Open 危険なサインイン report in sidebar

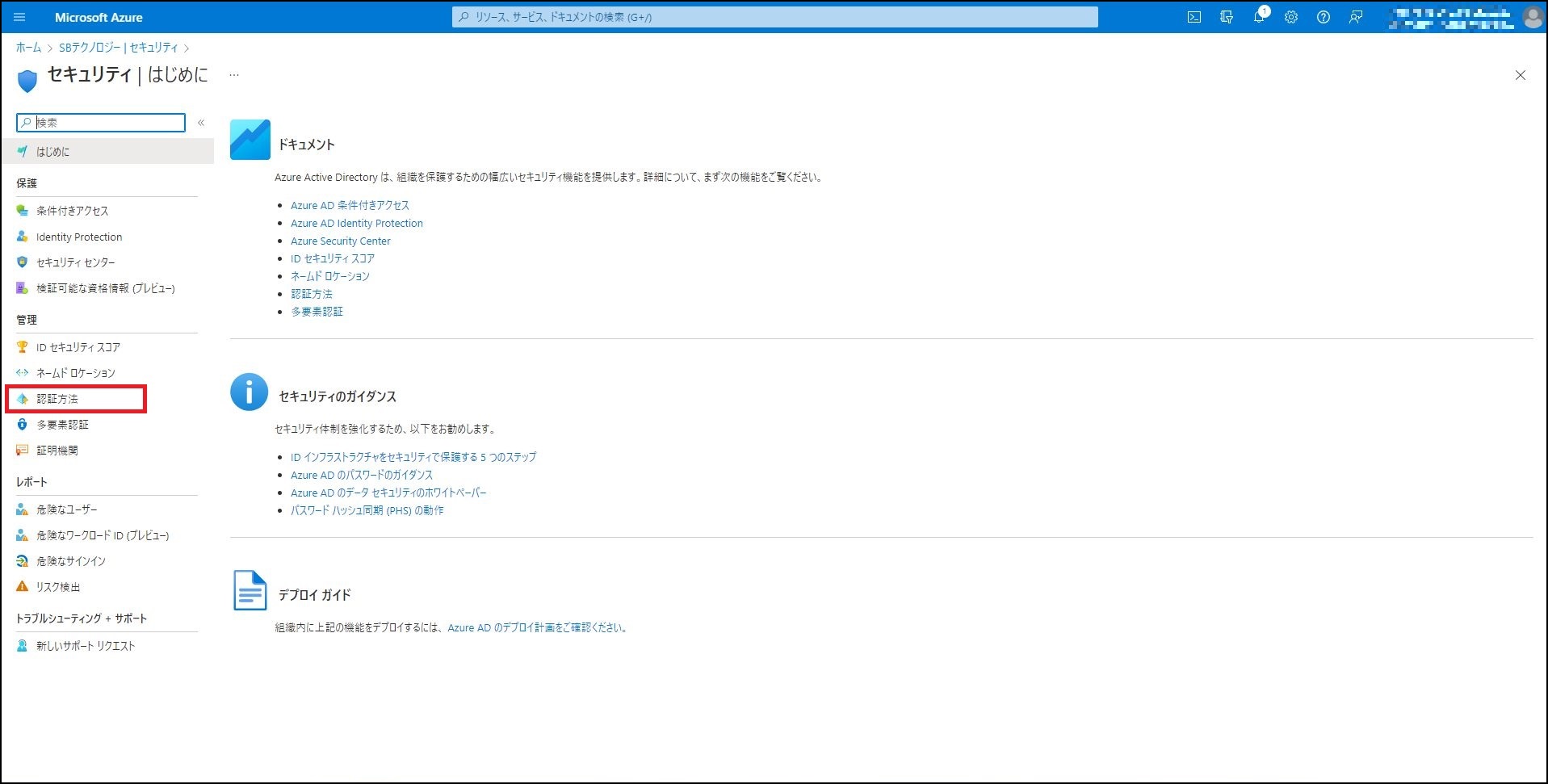coord(71,561)
